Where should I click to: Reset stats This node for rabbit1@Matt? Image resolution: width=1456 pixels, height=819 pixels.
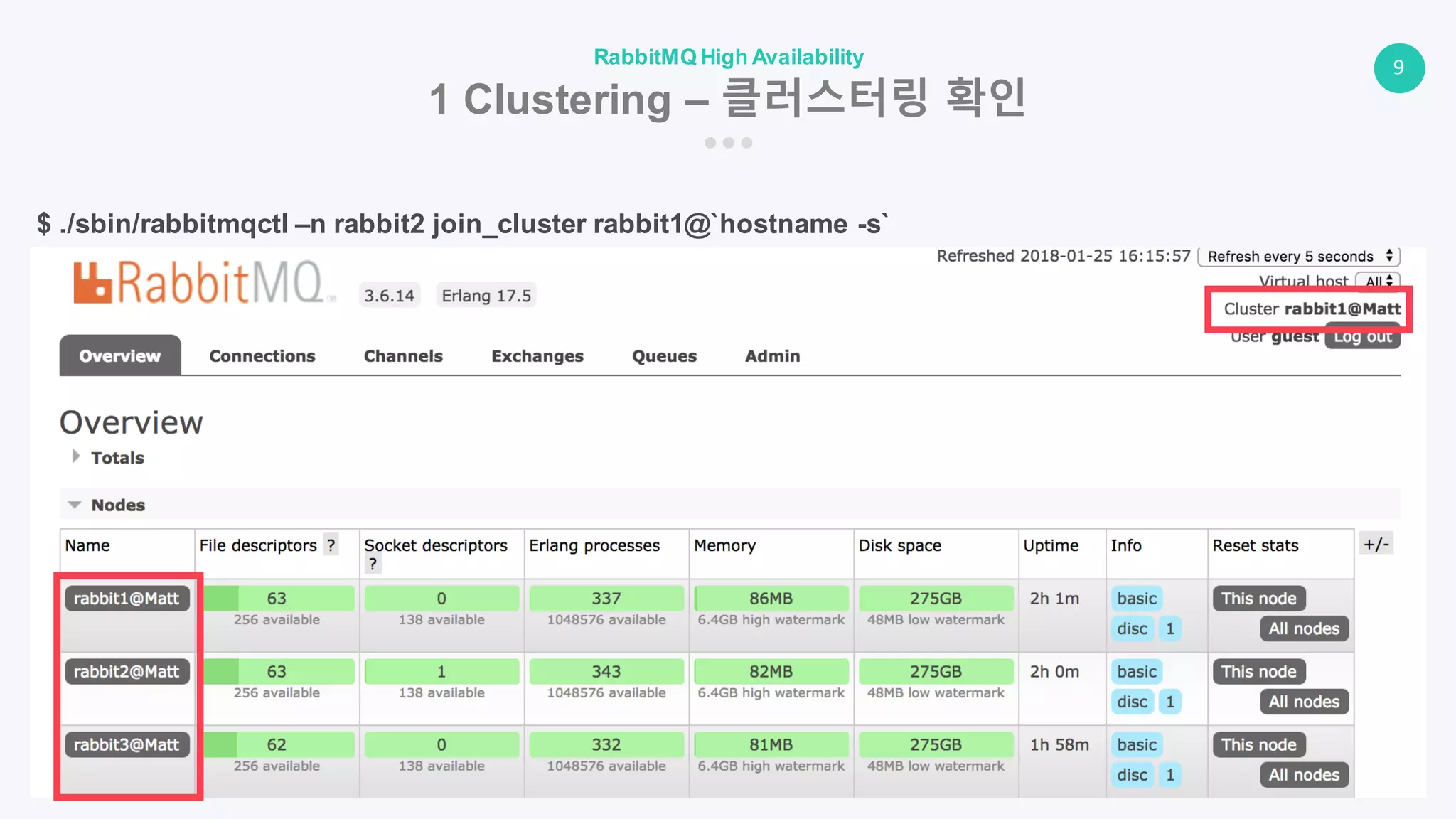click(x=1259, y=599)
